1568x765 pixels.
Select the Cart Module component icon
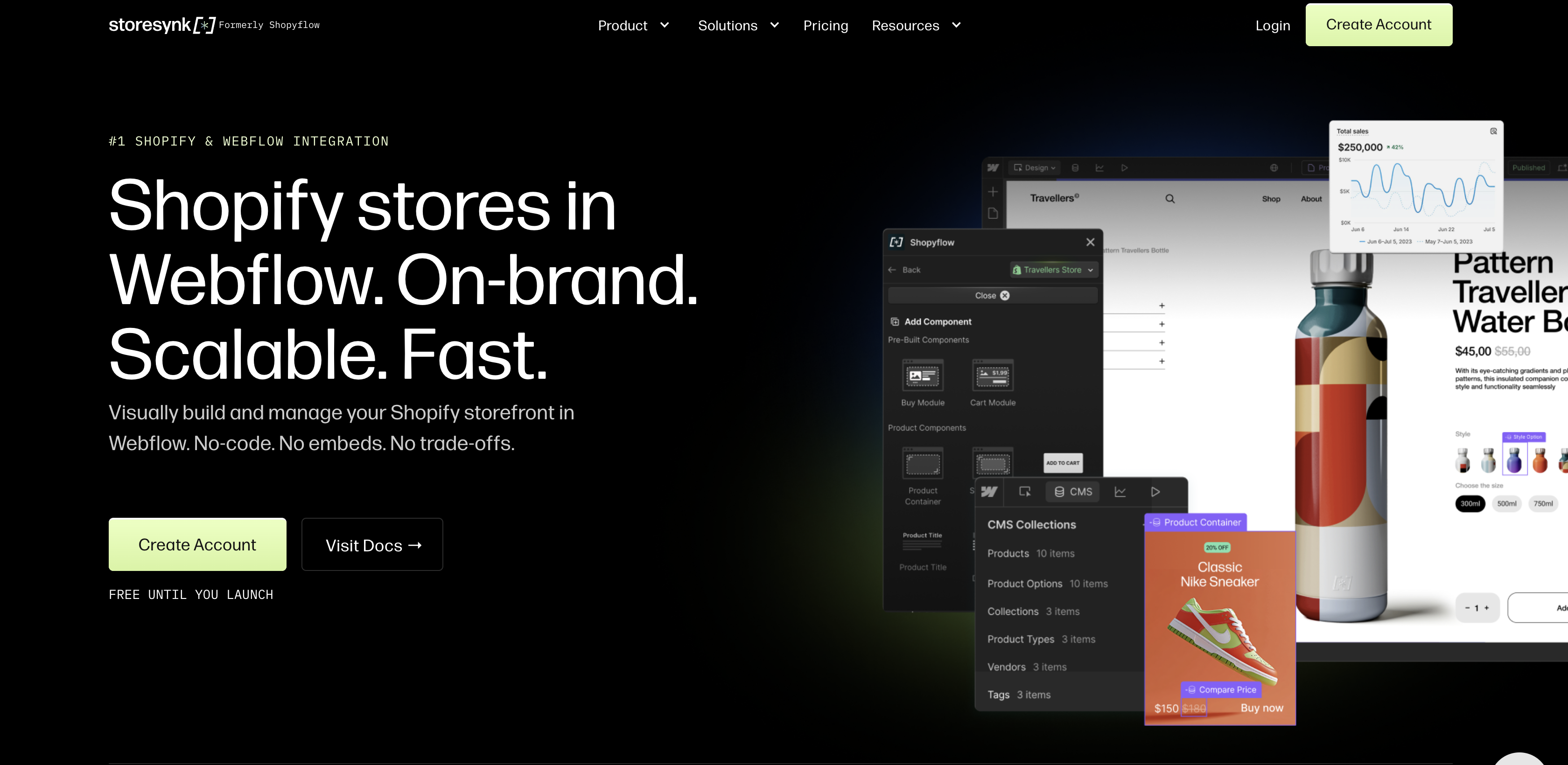[993, 376]
